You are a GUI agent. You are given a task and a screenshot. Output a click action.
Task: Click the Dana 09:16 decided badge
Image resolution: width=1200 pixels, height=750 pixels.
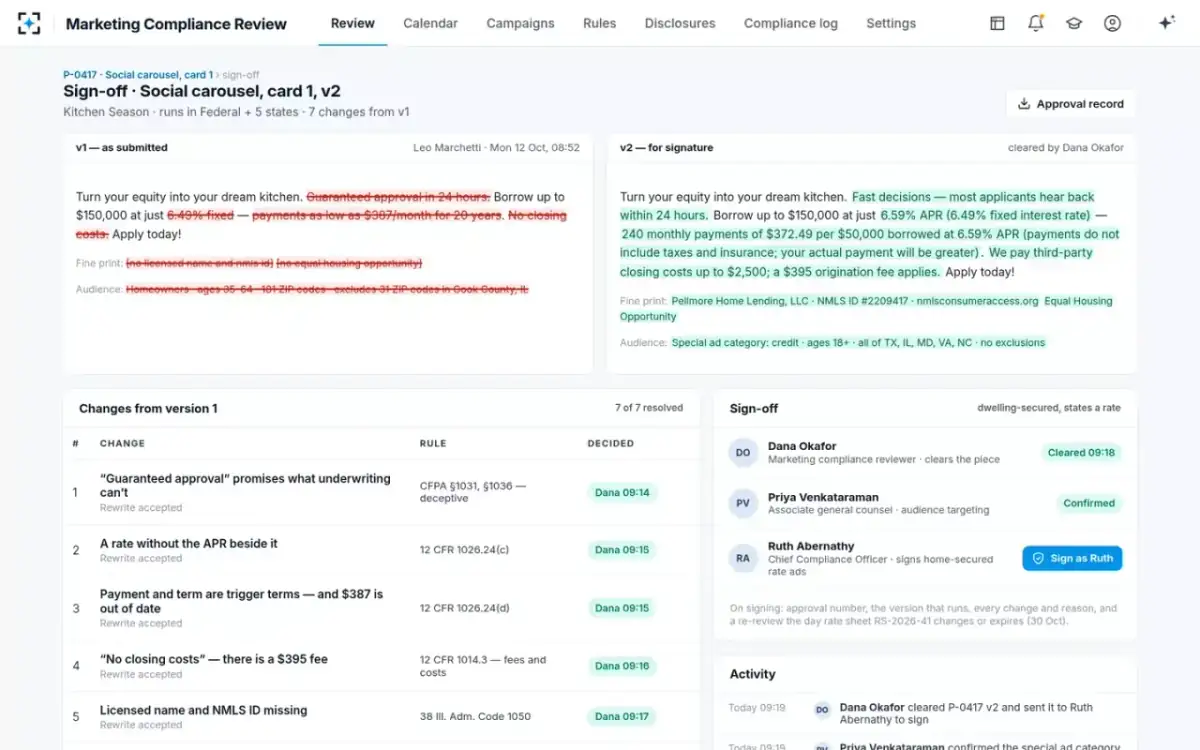tap(622, 665)
